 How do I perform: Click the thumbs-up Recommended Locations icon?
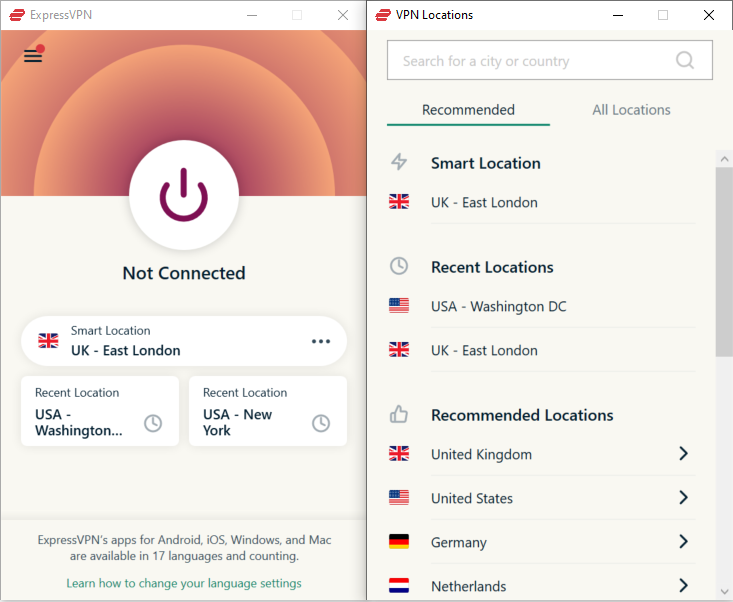click(x=399, y=414)
